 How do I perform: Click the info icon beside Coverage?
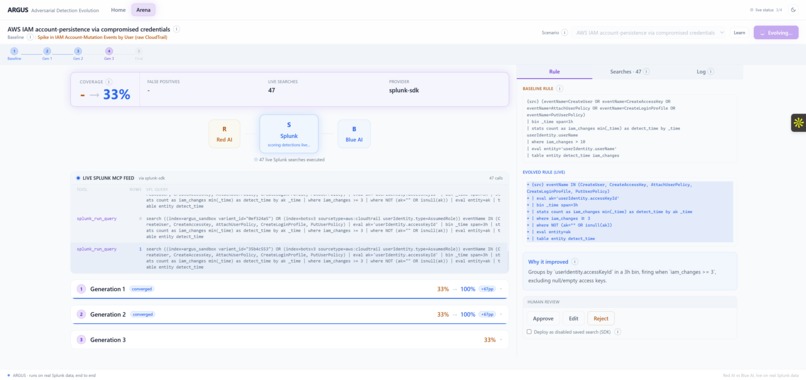click(x=108, y=82)
